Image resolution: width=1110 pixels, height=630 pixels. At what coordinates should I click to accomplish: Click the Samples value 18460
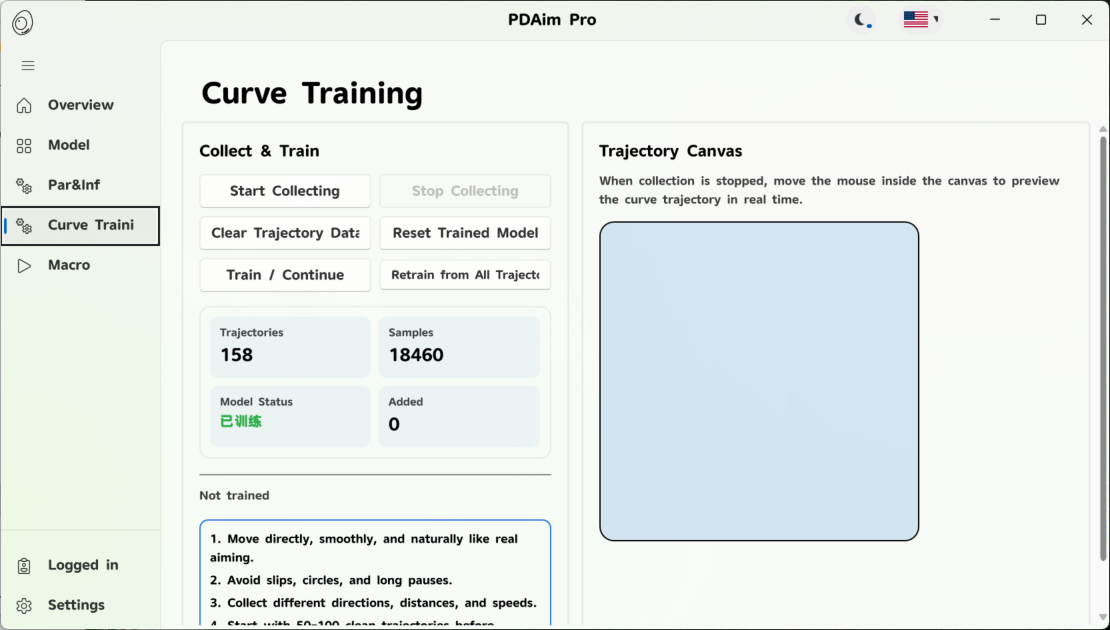coord(416,355)
